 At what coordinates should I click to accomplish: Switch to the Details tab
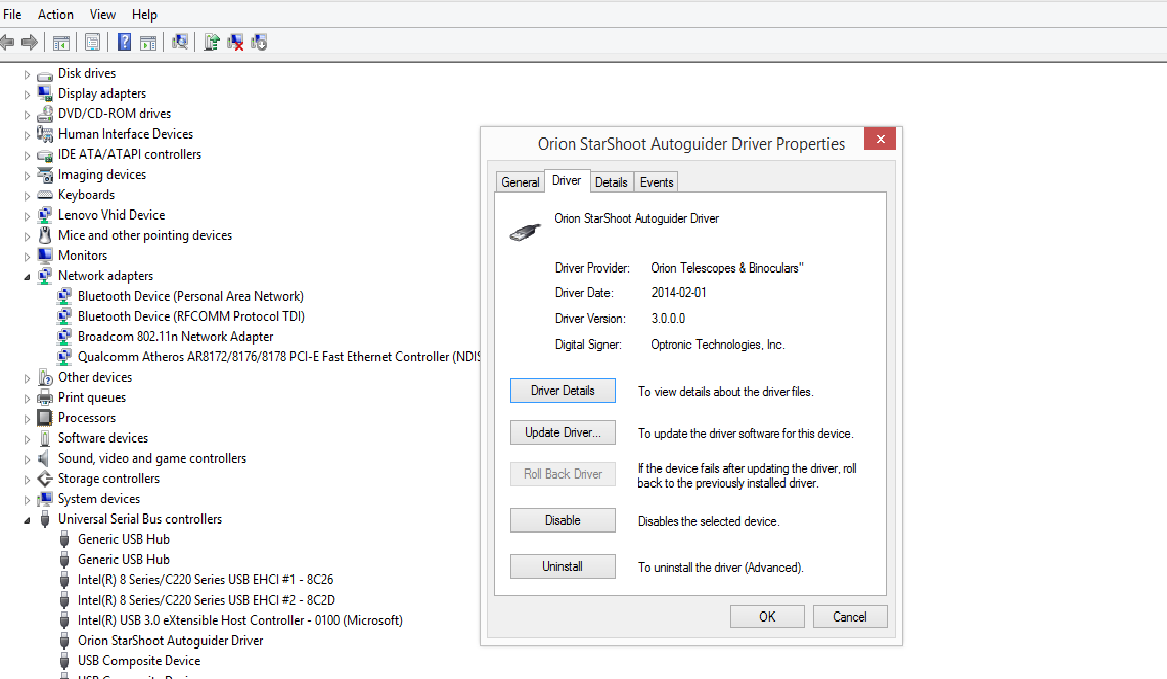611,182
